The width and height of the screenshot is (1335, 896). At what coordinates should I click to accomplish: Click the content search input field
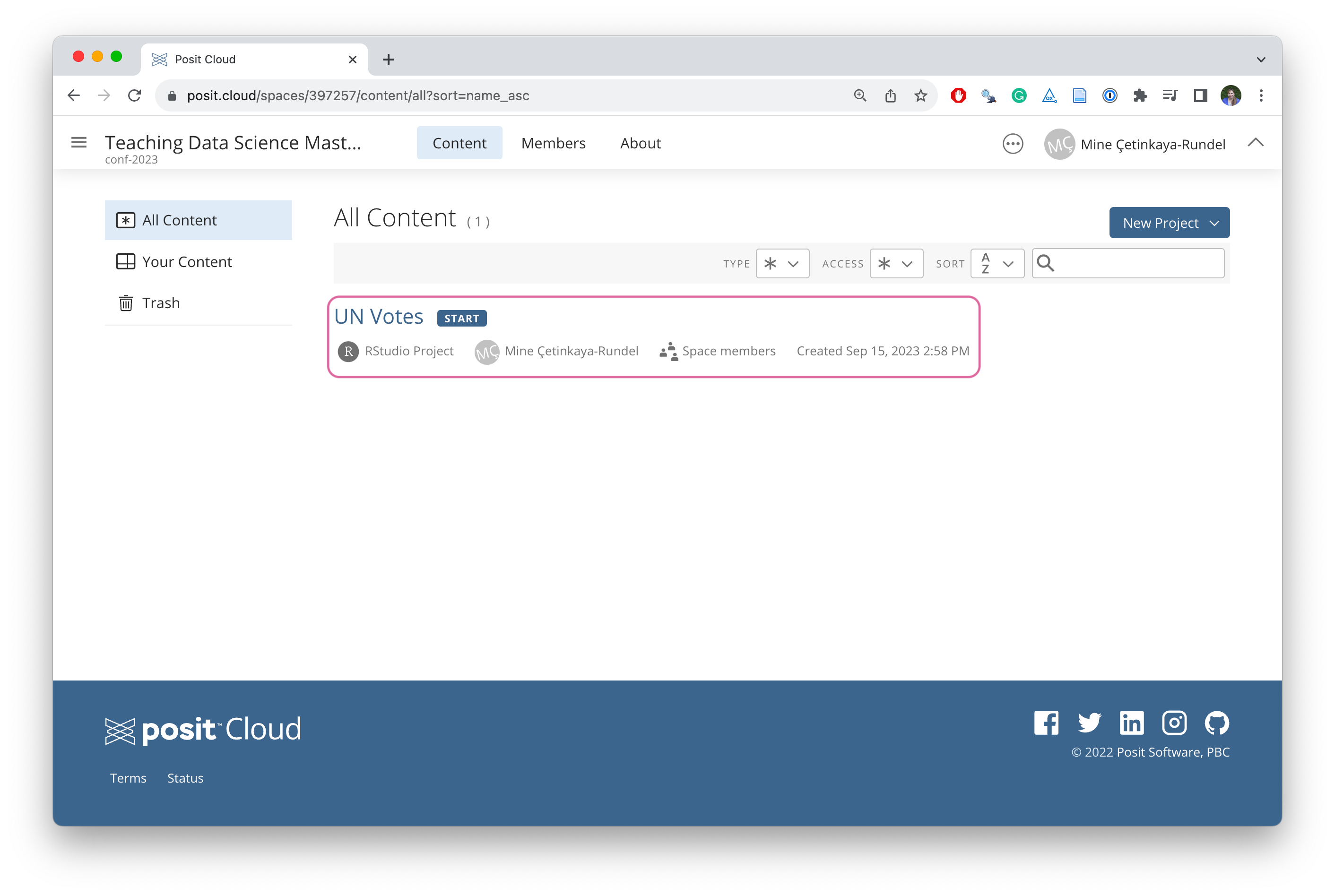1137,263
